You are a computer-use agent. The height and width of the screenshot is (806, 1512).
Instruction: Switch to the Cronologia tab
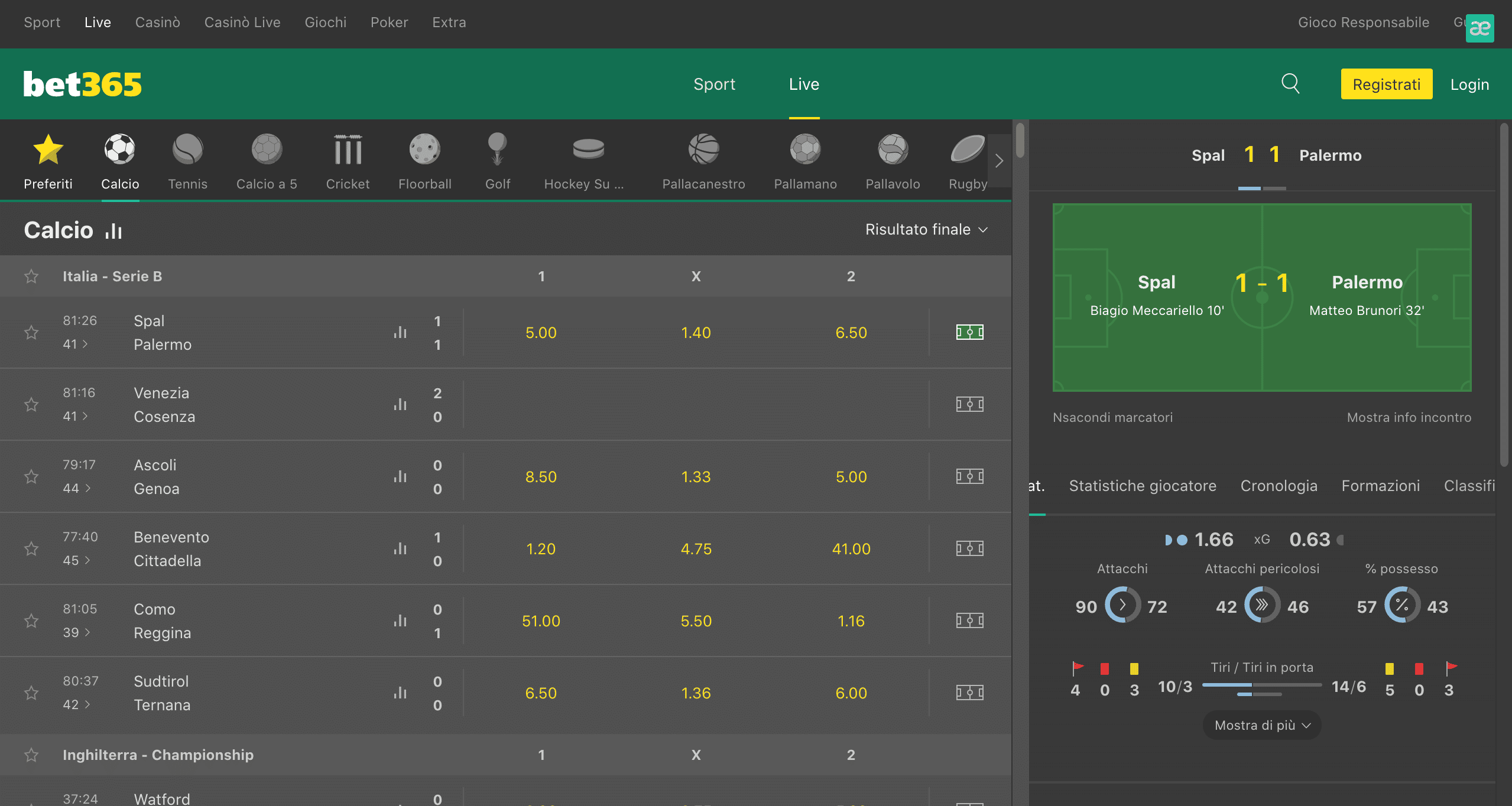[1279, 486]
